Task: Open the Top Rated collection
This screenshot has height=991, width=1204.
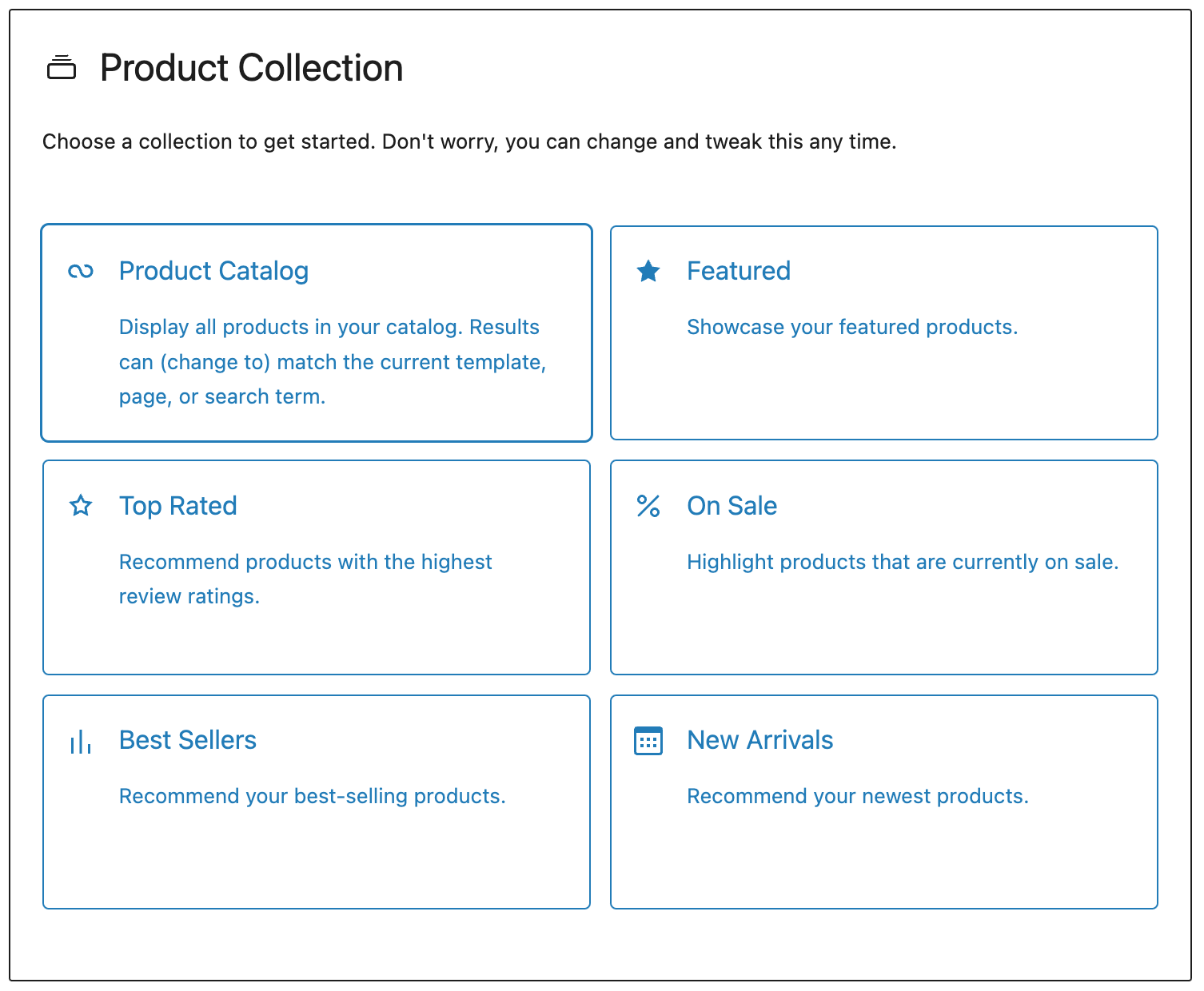Action: pyautogui.click(x=317, y=566)
